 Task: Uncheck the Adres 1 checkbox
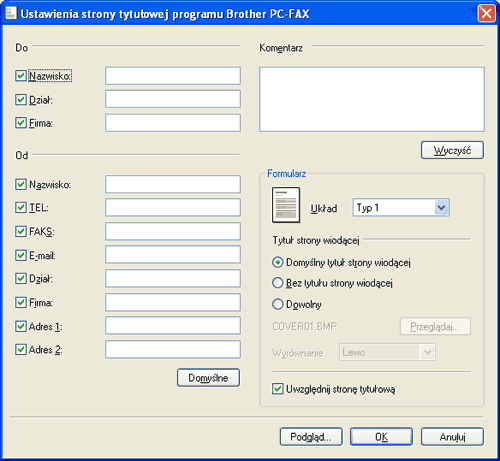[x=21, y=326]
